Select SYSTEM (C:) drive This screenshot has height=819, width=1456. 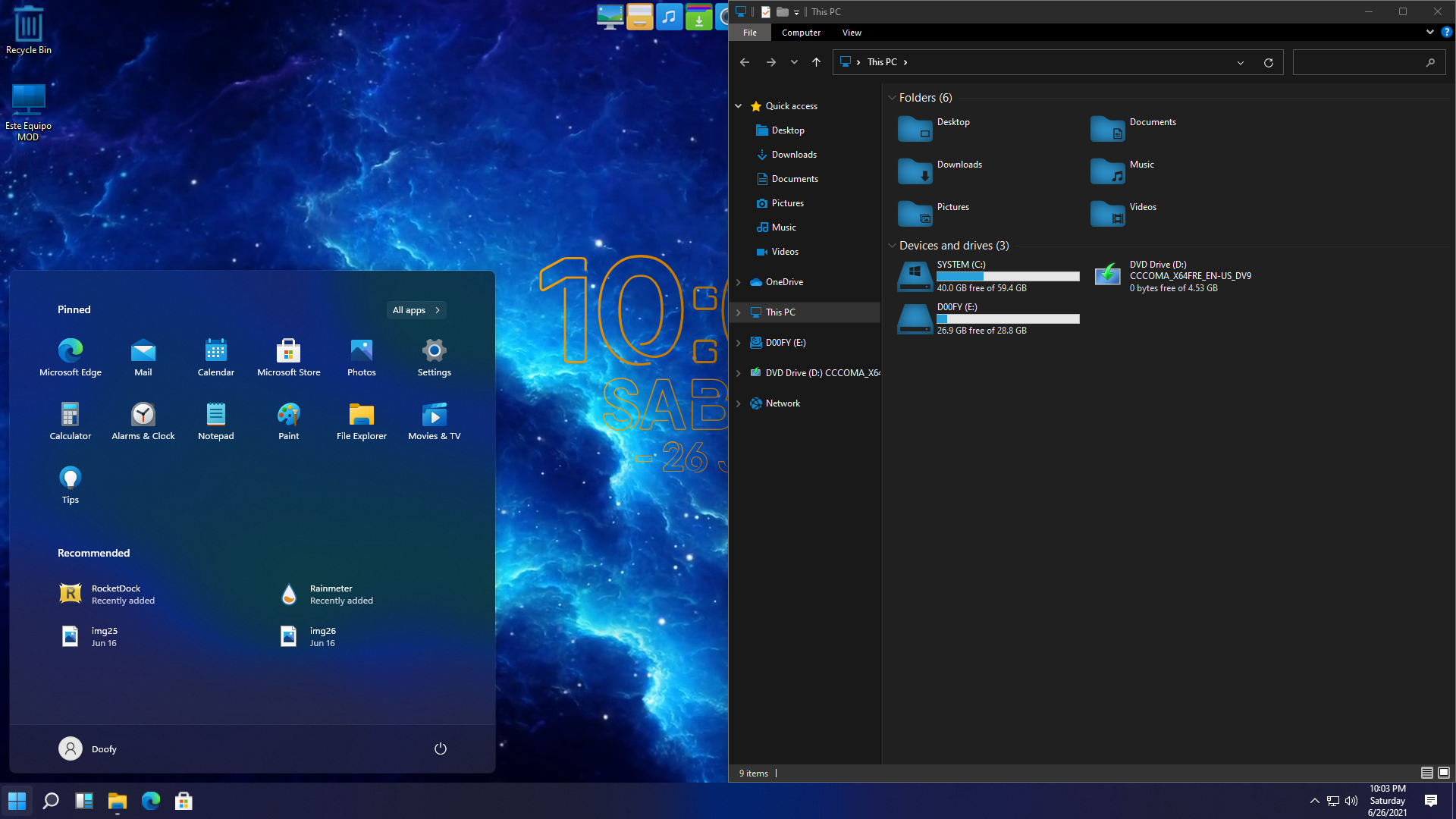pos(989,276)
